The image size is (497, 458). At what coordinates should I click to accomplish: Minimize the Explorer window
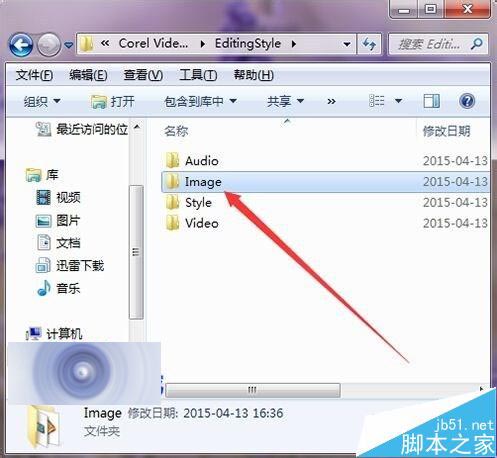tap(404, 9)
